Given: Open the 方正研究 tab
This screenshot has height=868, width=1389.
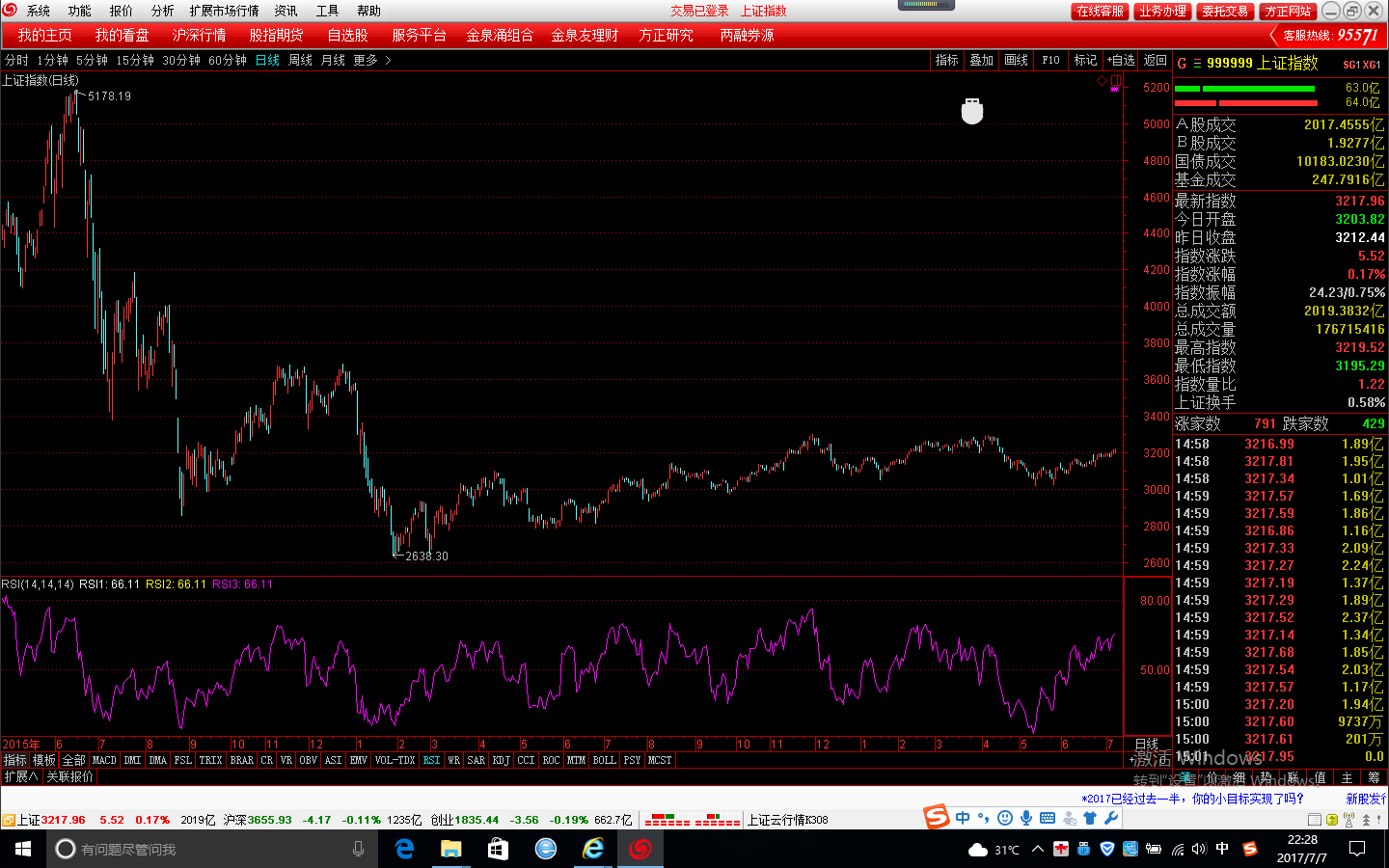Looking at the screenshot, I should tap(666, 35).
